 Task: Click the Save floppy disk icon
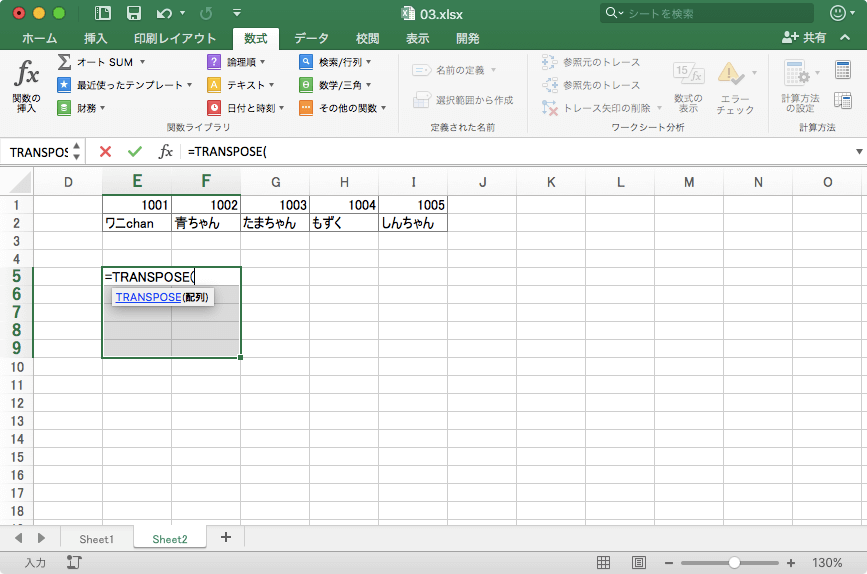coord(133,13)
